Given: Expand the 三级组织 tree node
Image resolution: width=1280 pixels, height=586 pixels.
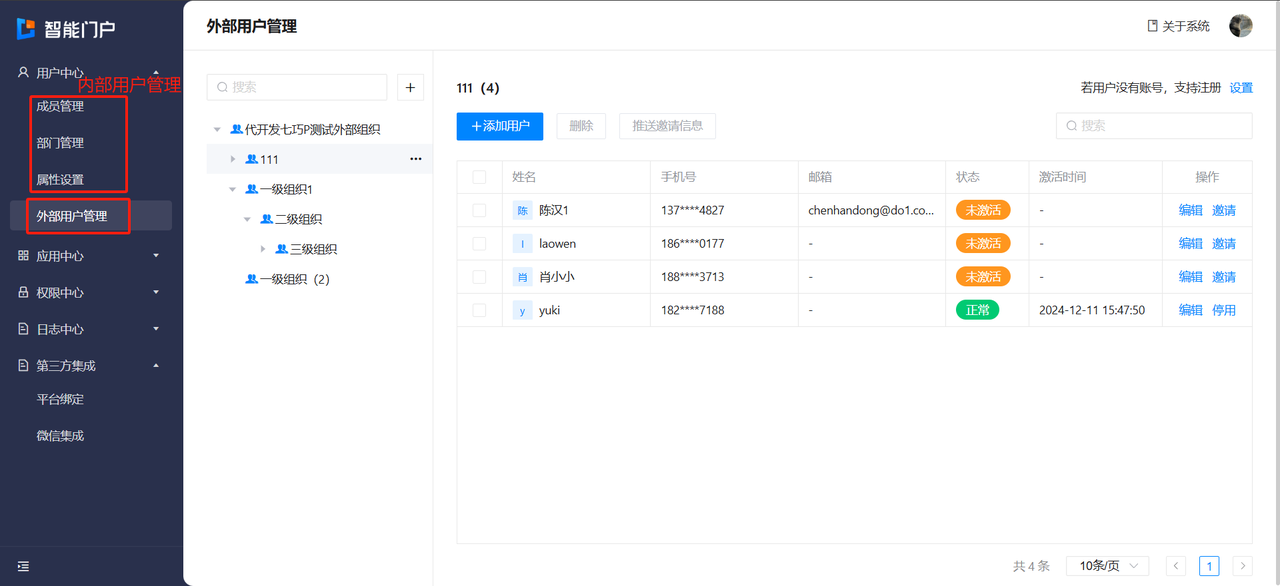Looking at the screenshot, I should pyautogui.click(x=263, y=249).
